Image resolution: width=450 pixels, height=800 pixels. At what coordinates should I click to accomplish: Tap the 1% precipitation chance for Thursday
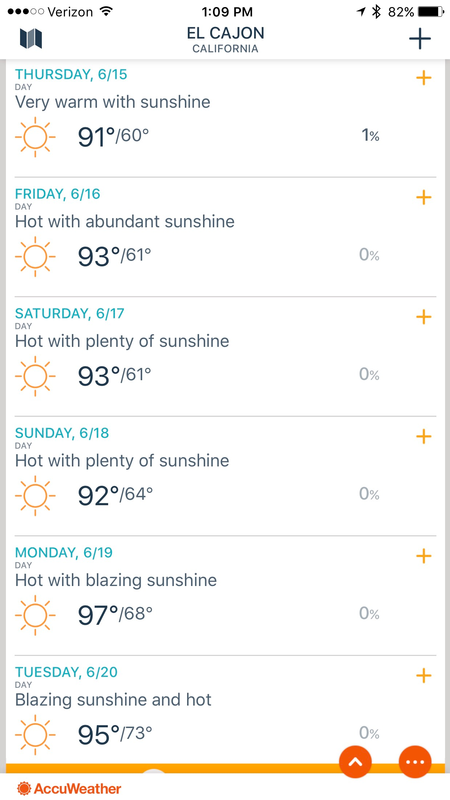click(370, 136)
